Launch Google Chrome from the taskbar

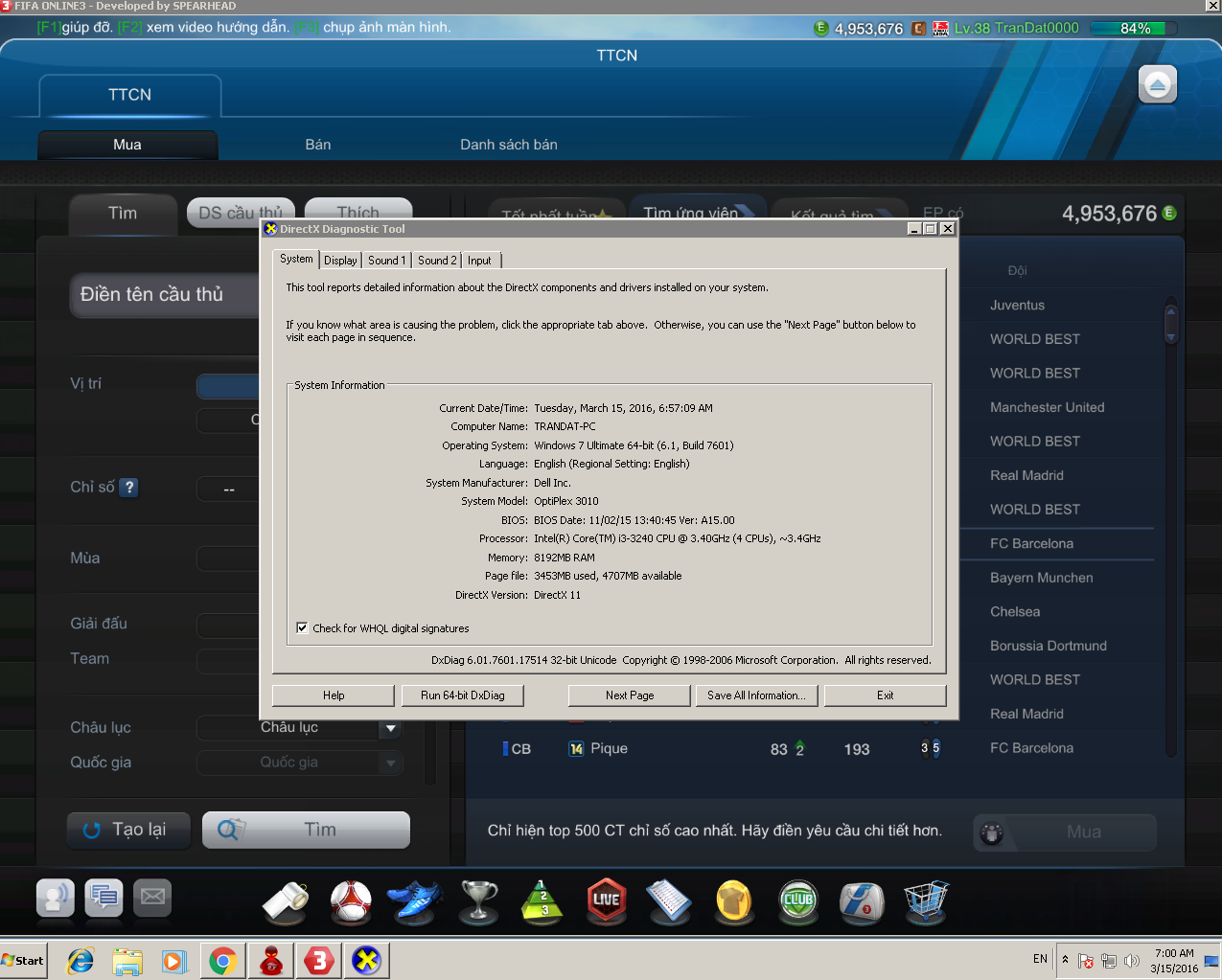pos(222,960)
